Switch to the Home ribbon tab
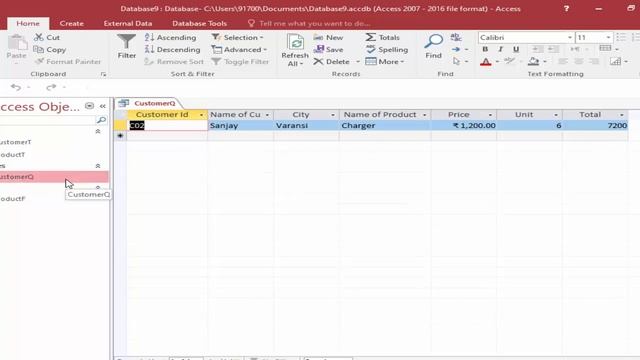This screenshot has width=640, height=360. 28,23
